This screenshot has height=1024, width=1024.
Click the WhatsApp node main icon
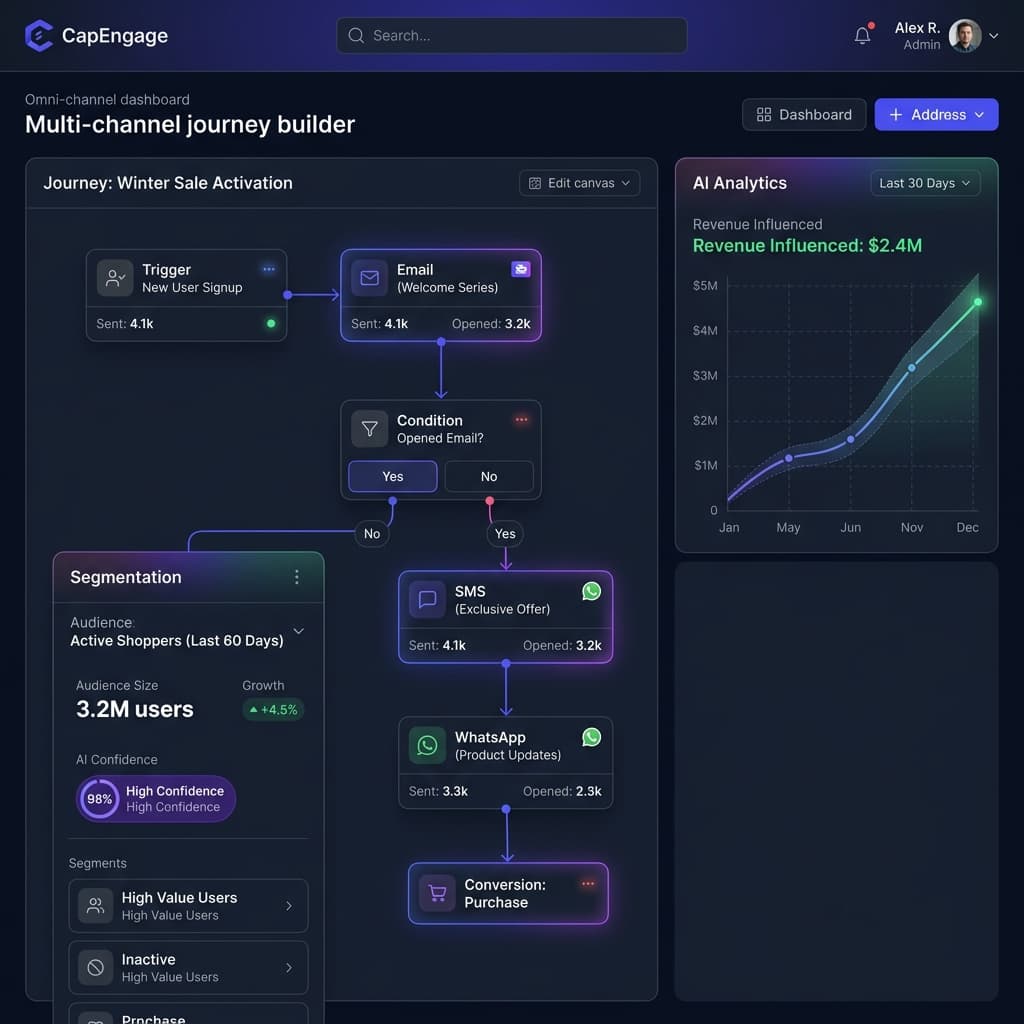(427, 745)
